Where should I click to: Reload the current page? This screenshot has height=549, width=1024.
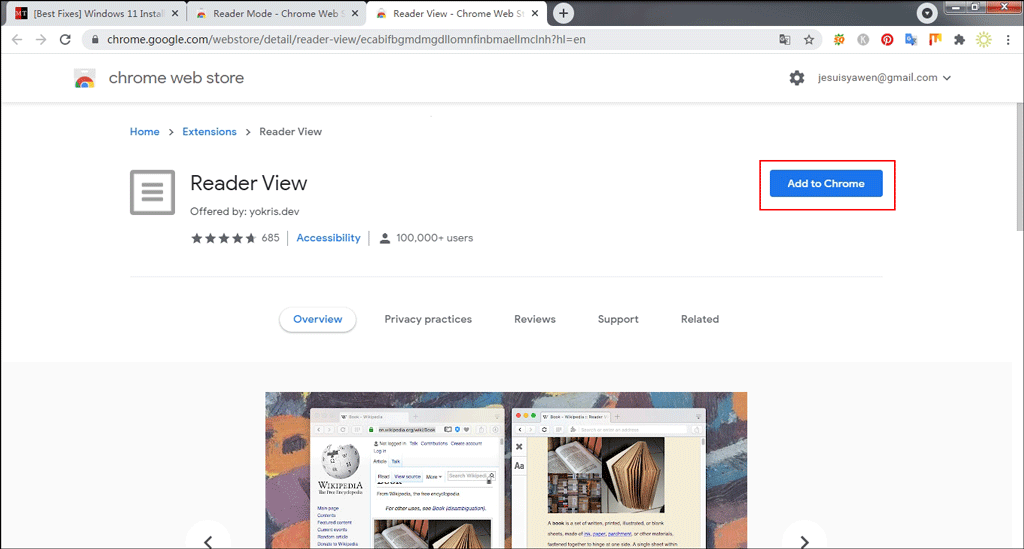[x=65, y=40]
